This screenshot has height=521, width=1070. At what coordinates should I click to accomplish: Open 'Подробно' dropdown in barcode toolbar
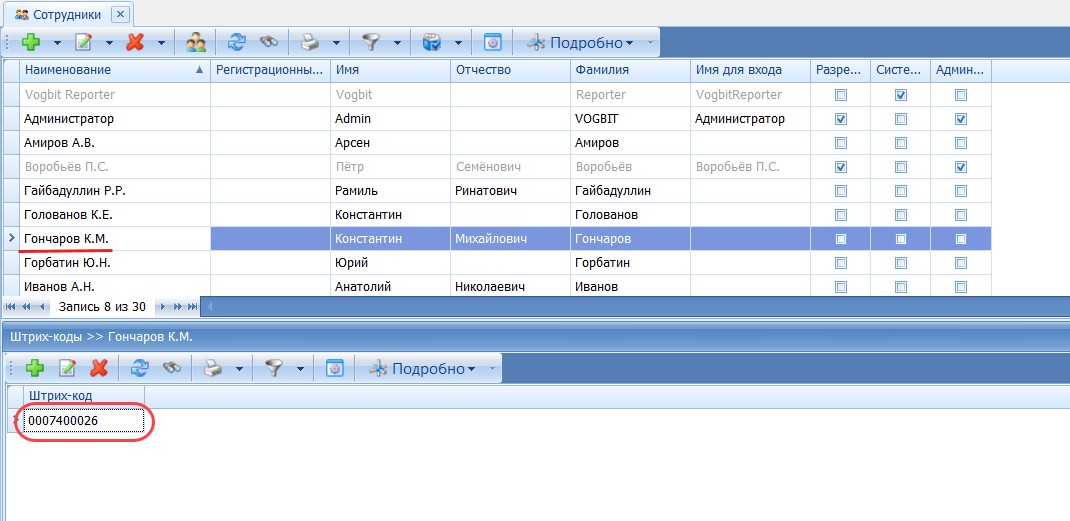click(x=422, y=369)
